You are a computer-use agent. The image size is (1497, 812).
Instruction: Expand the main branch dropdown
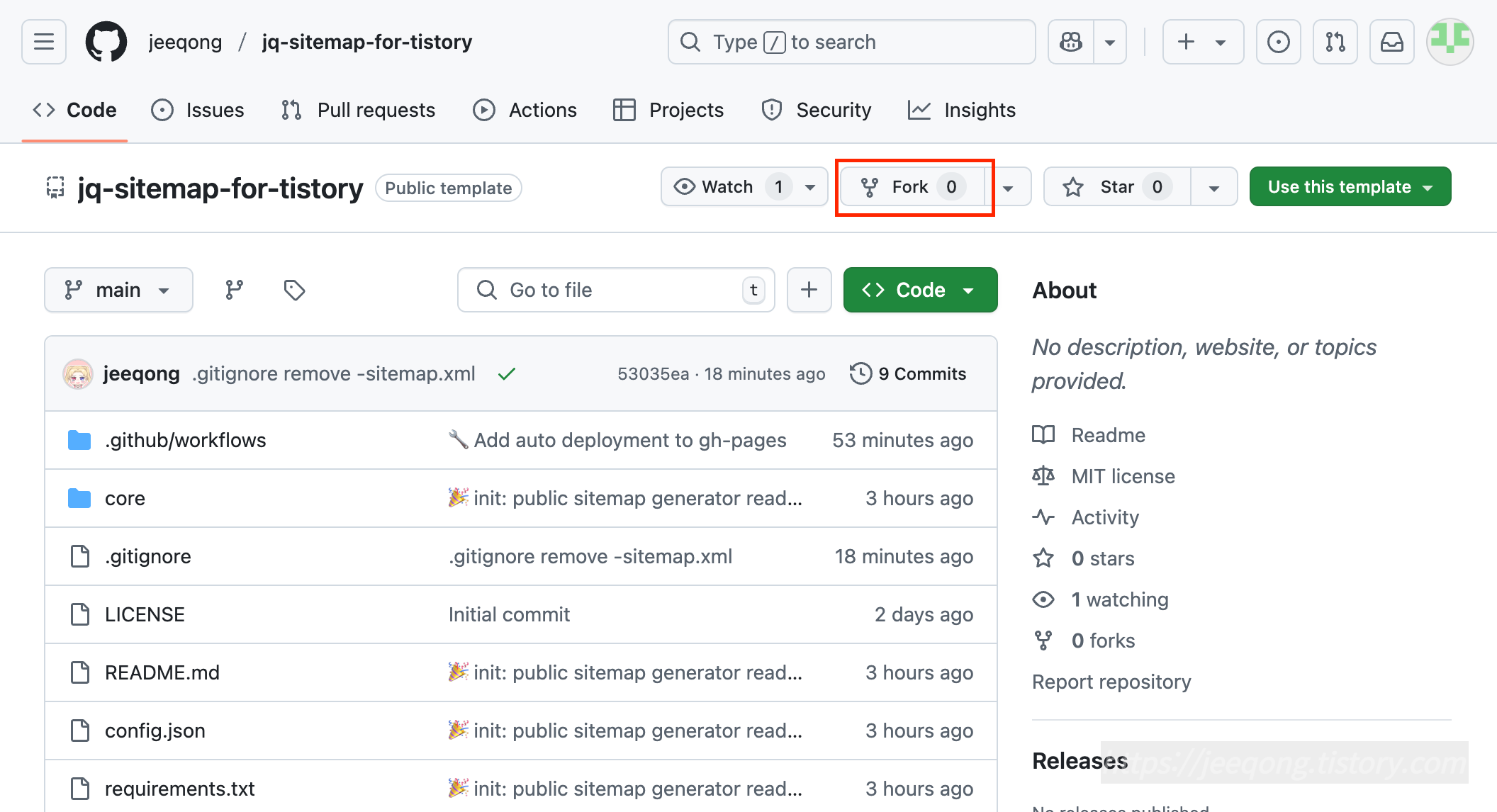(x=118, y=290)
